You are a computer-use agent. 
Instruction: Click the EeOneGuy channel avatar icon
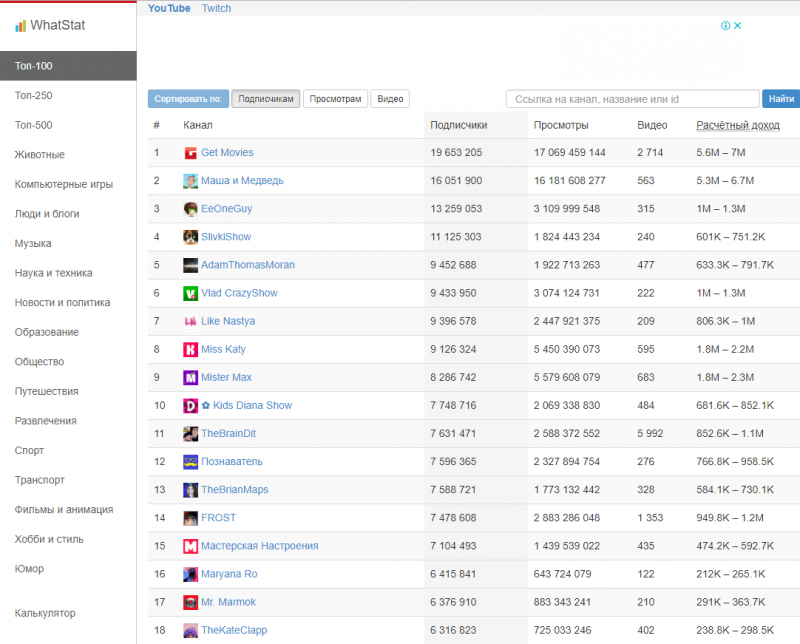pos(190,209)
